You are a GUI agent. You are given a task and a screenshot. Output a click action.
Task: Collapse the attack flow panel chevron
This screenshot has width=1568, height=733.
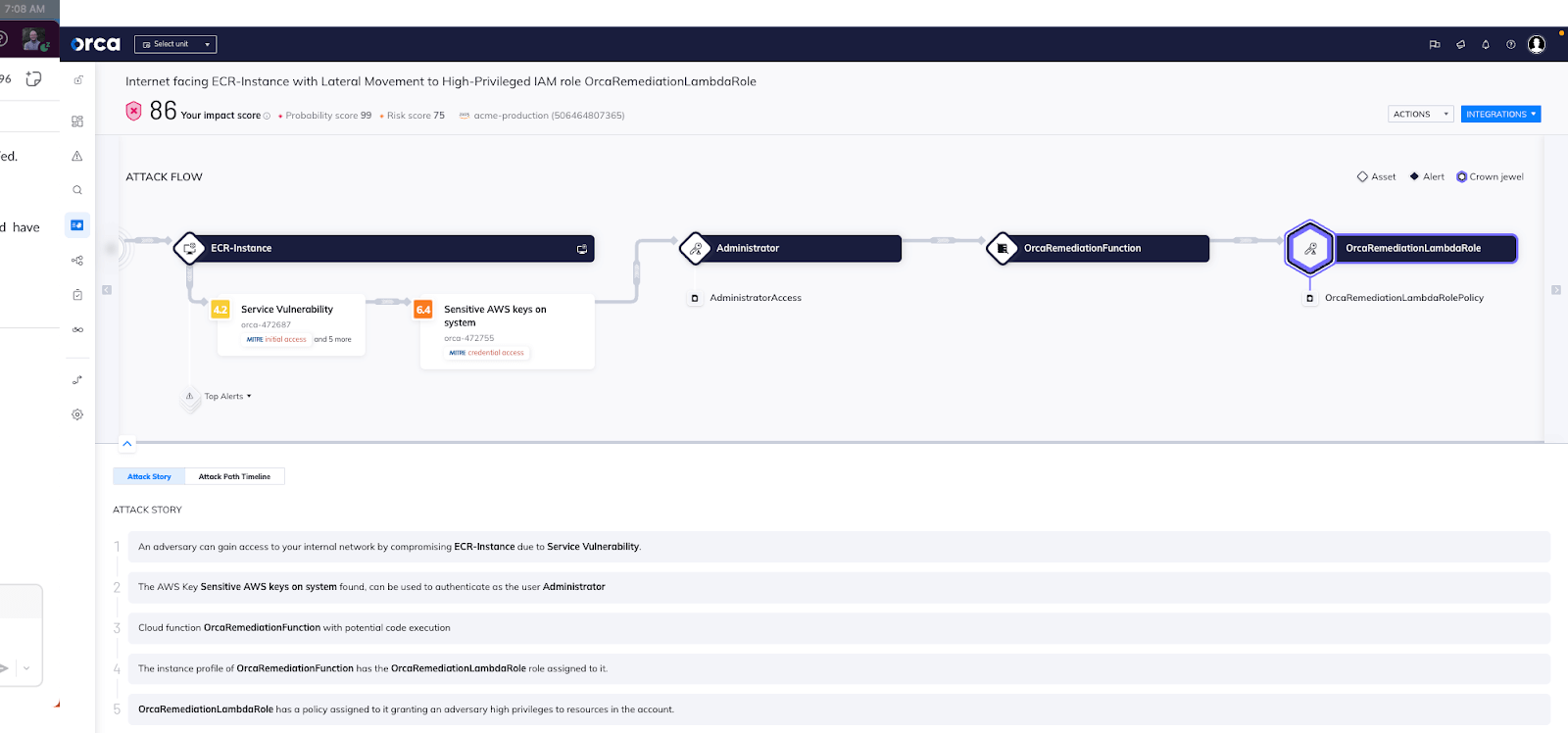click(126, 444)
